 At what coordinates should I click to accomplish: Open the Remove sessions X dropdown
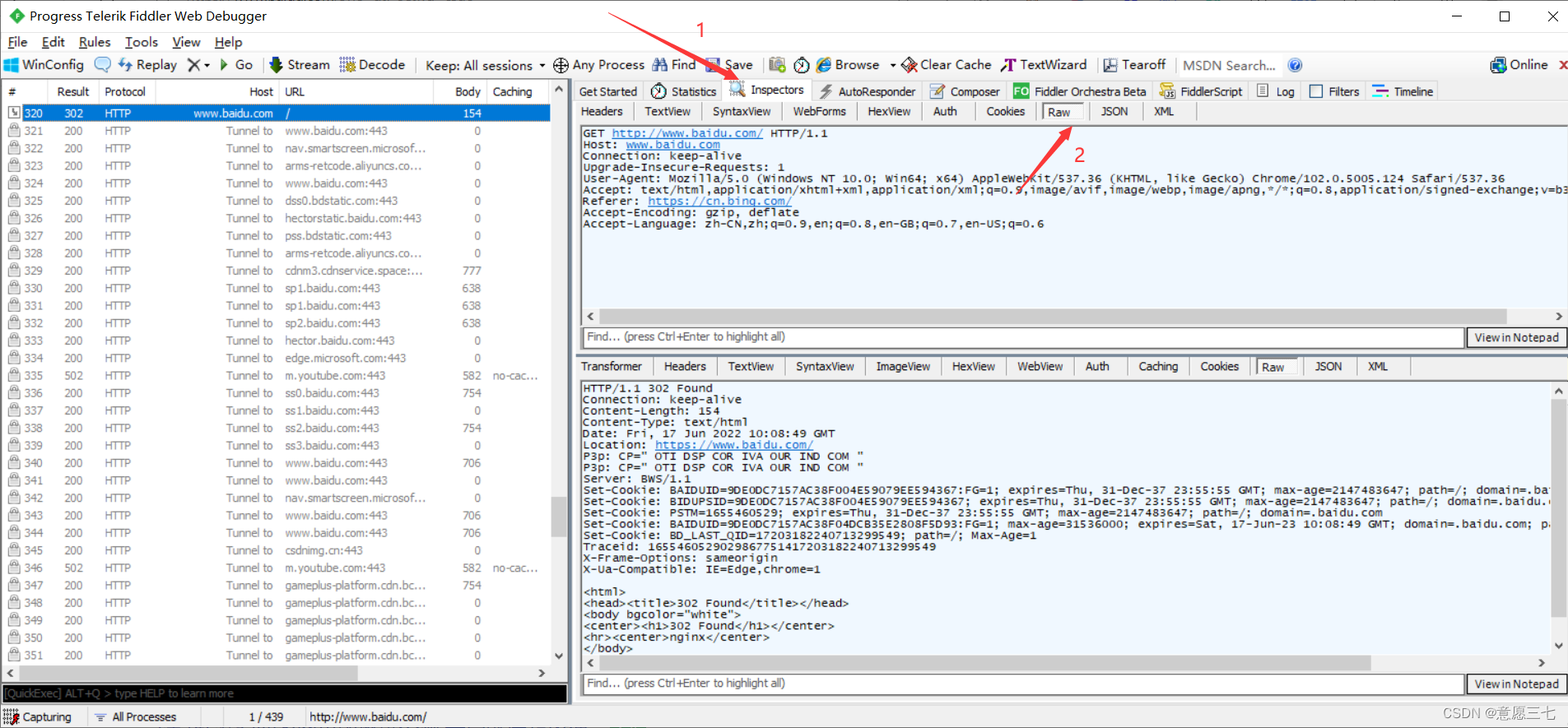[198, 65]
